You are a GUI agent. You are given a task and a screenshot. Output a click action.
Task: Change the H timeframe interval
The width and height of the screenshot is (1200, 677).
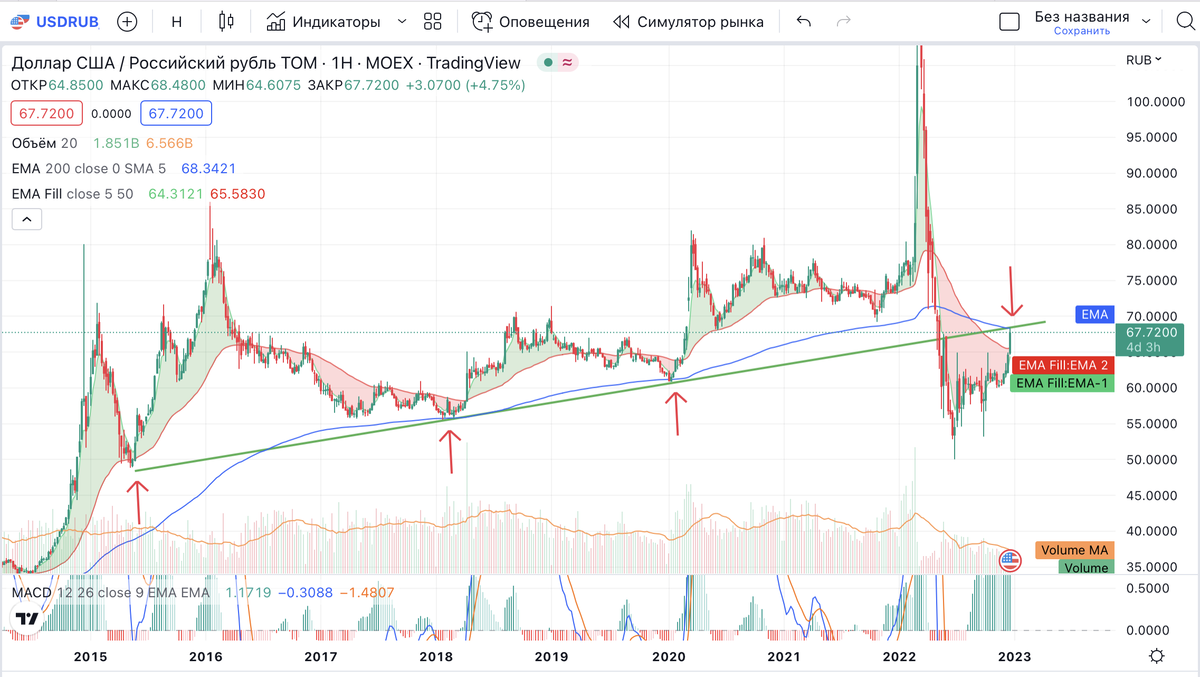click(x=177, y=21)
